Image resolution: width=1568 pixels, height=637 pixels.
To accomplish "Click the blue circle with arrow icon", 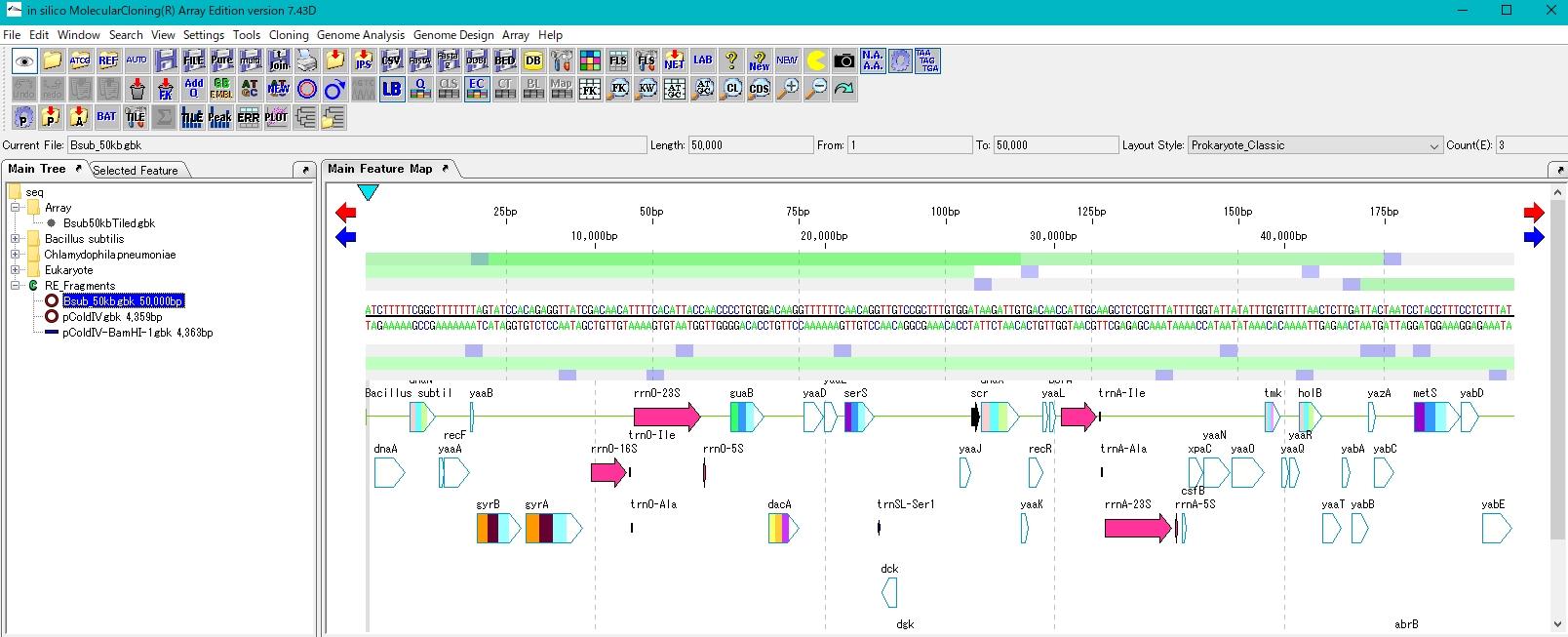I will point(335,89).
